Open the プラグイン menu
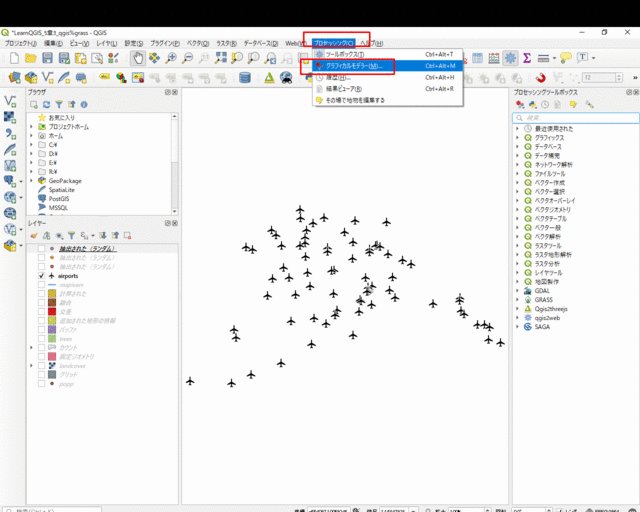The height and width of the screenshot is (512, 640). [x=165, y=43]
